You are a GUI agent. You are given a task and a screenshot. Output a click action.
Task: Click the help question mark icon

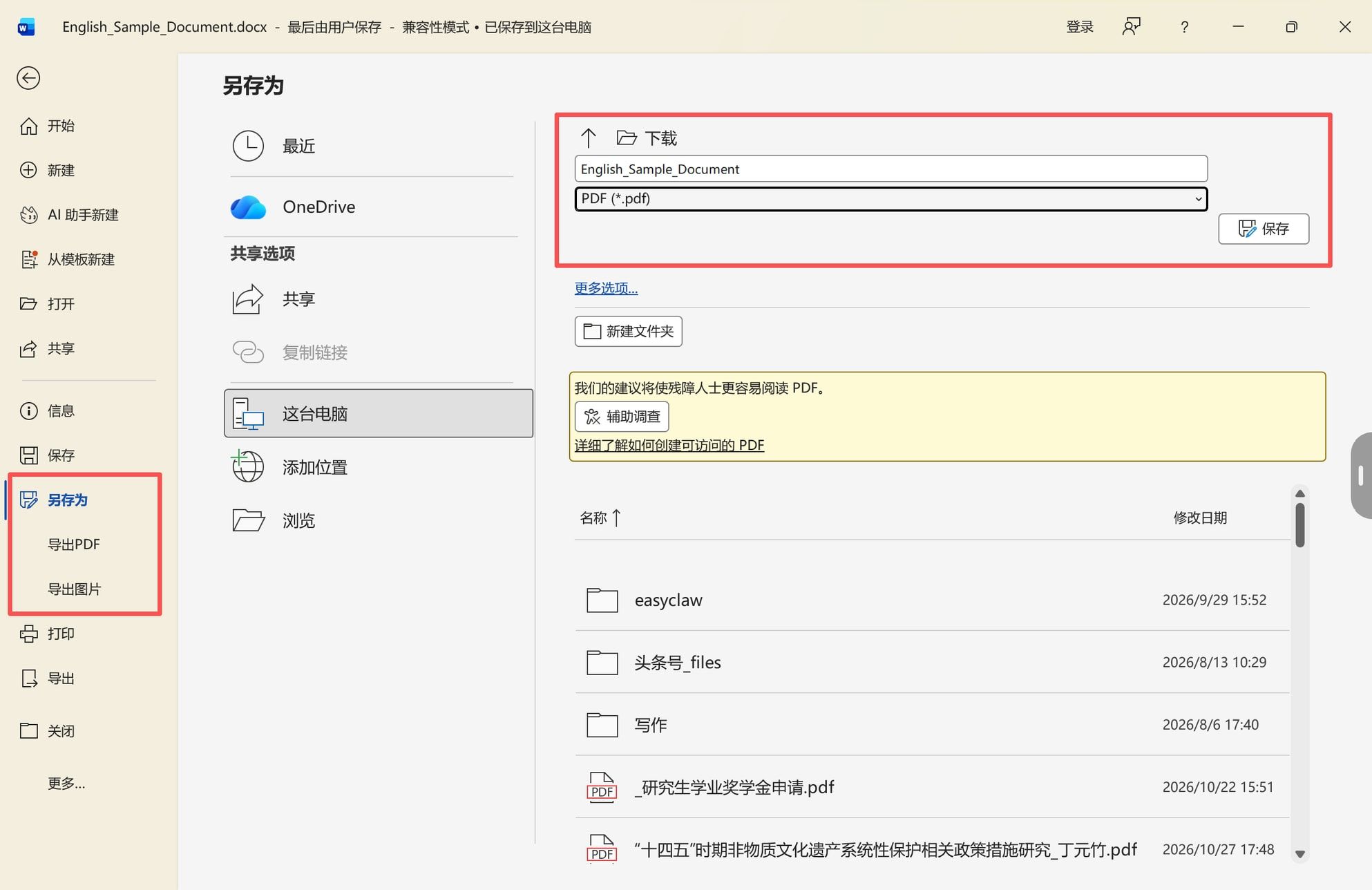pos(1184,27)
